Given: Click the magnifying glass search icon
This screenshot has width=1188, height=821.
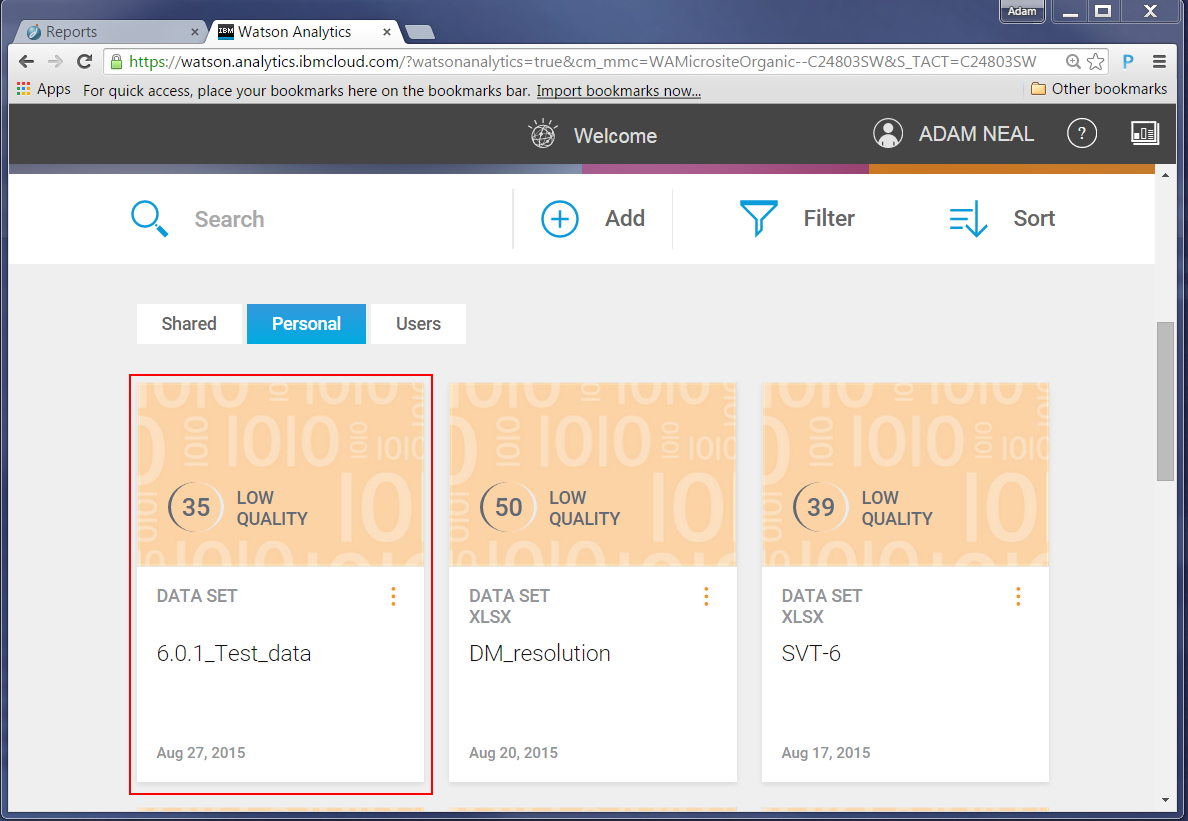Looking at the screenshot, I should 149,219.
